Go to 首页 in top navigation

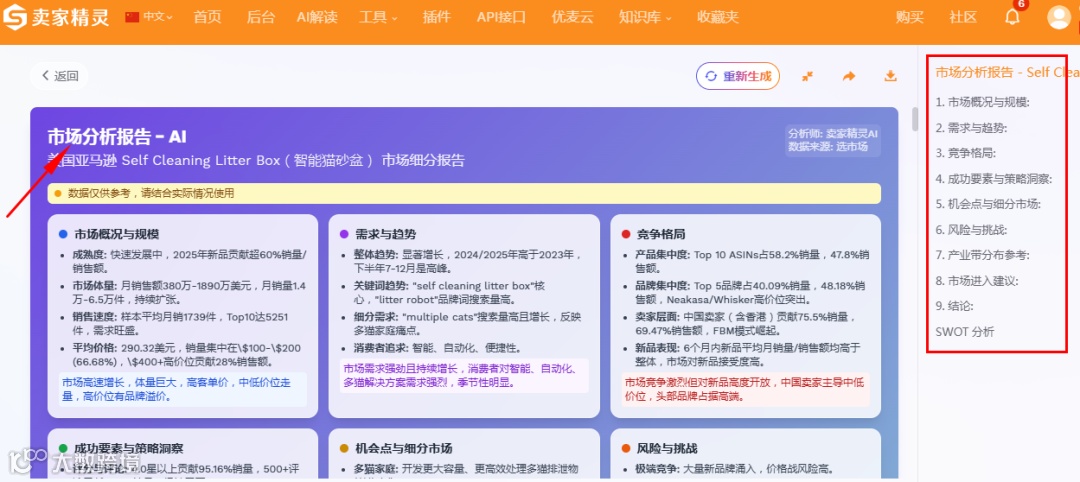[207, 17]
